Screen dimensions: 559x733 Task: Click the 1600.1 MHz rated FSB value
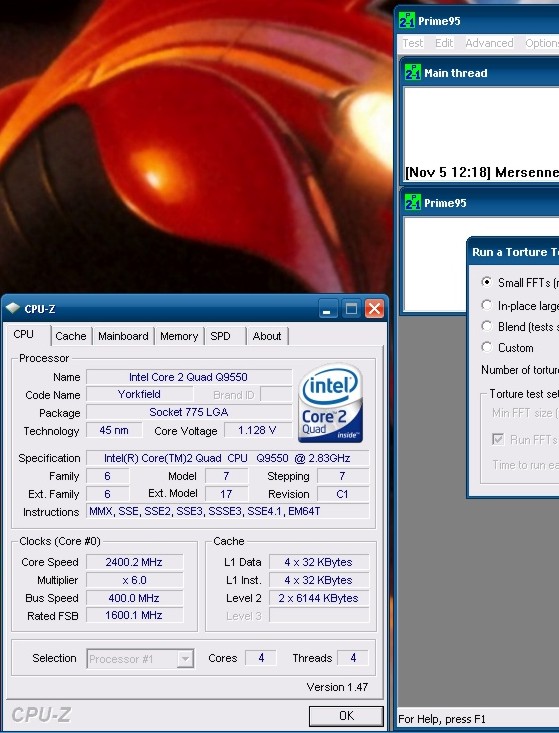[135, 615]
